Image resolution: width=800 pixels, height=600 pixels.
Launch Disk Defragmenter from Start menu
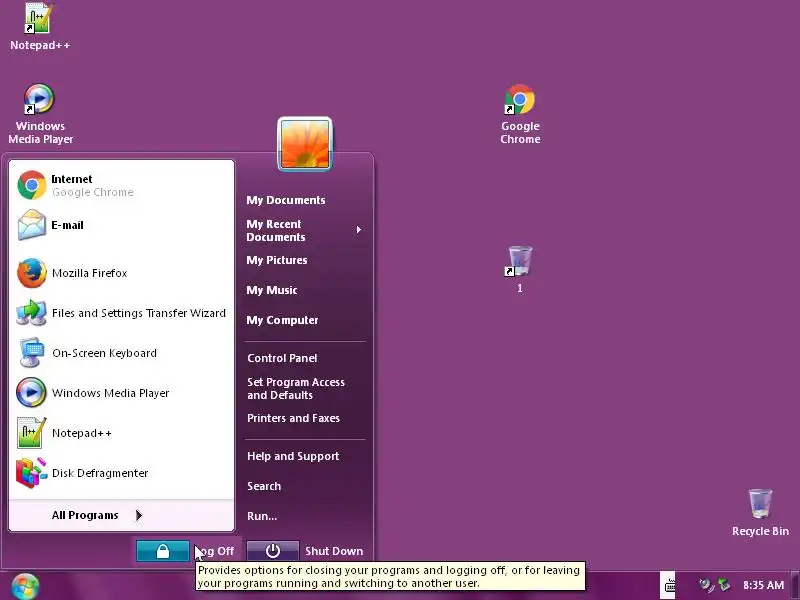coord(121,473)
